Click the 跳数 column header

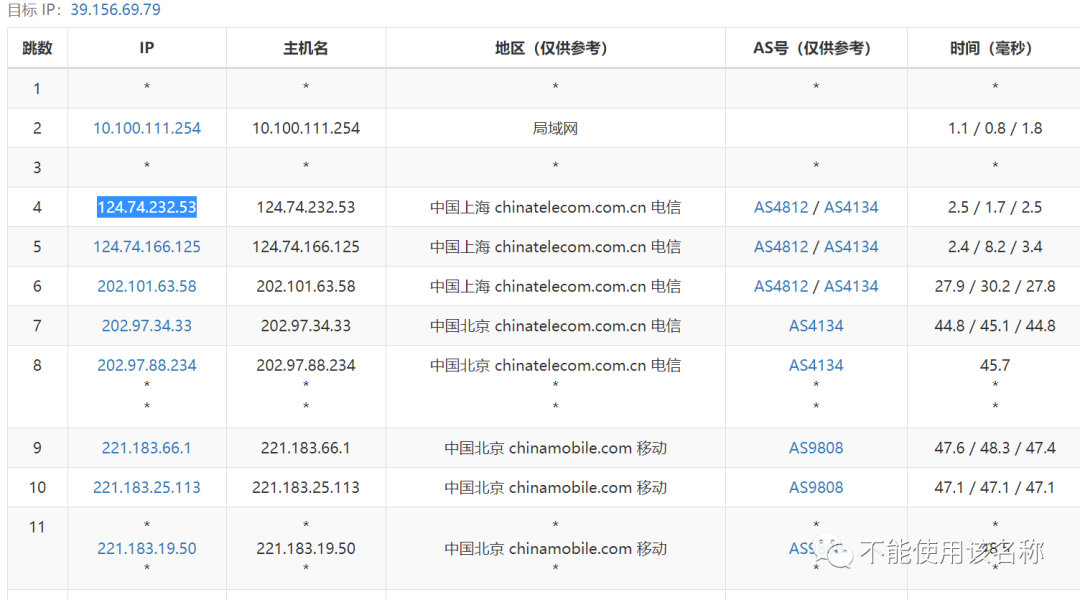click(x=37, y=48)
